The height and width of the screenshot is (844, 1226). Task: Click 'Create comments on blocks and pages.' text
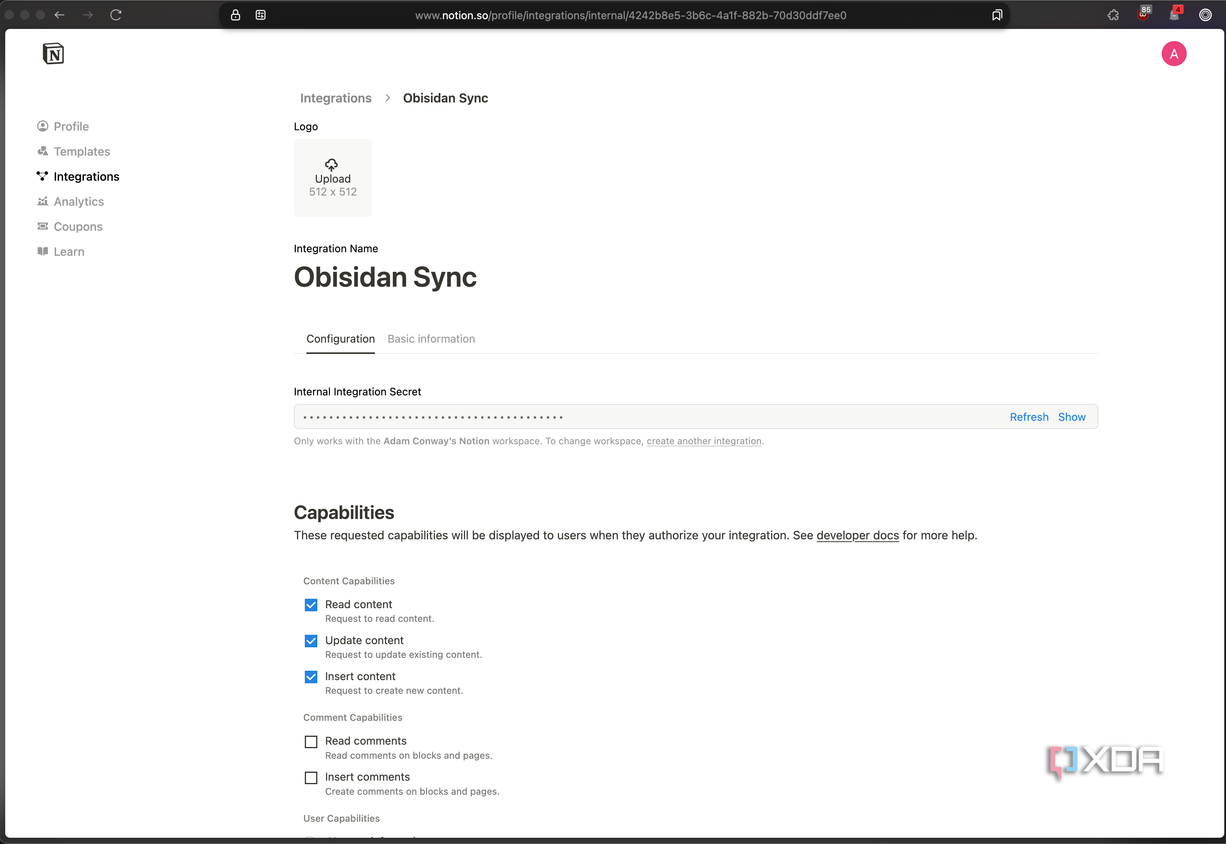click(412, 792)
